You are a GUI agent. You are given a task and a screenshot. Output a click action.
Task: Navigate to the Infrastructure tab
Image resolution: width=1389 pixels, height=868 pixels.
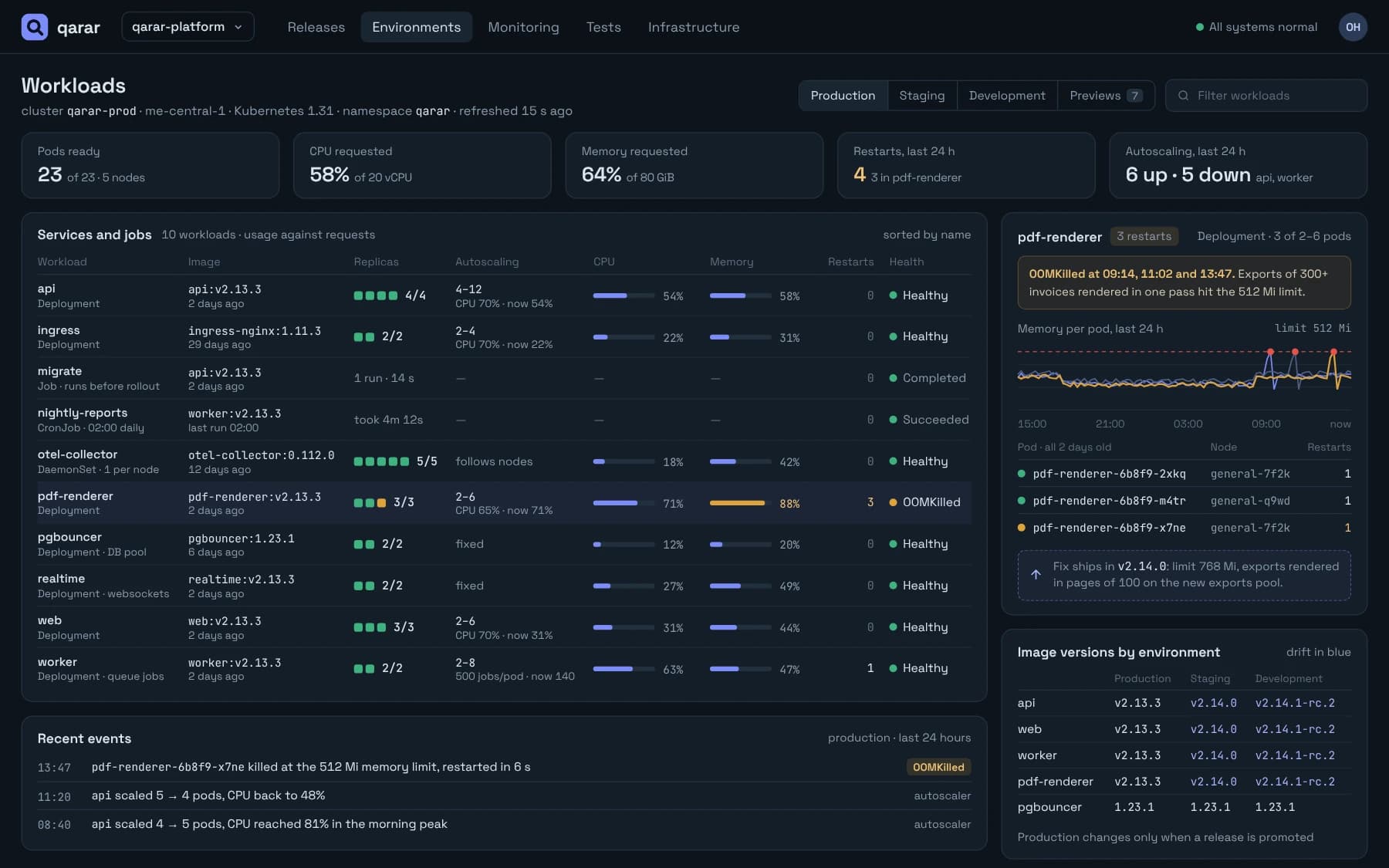pos(693,27)
